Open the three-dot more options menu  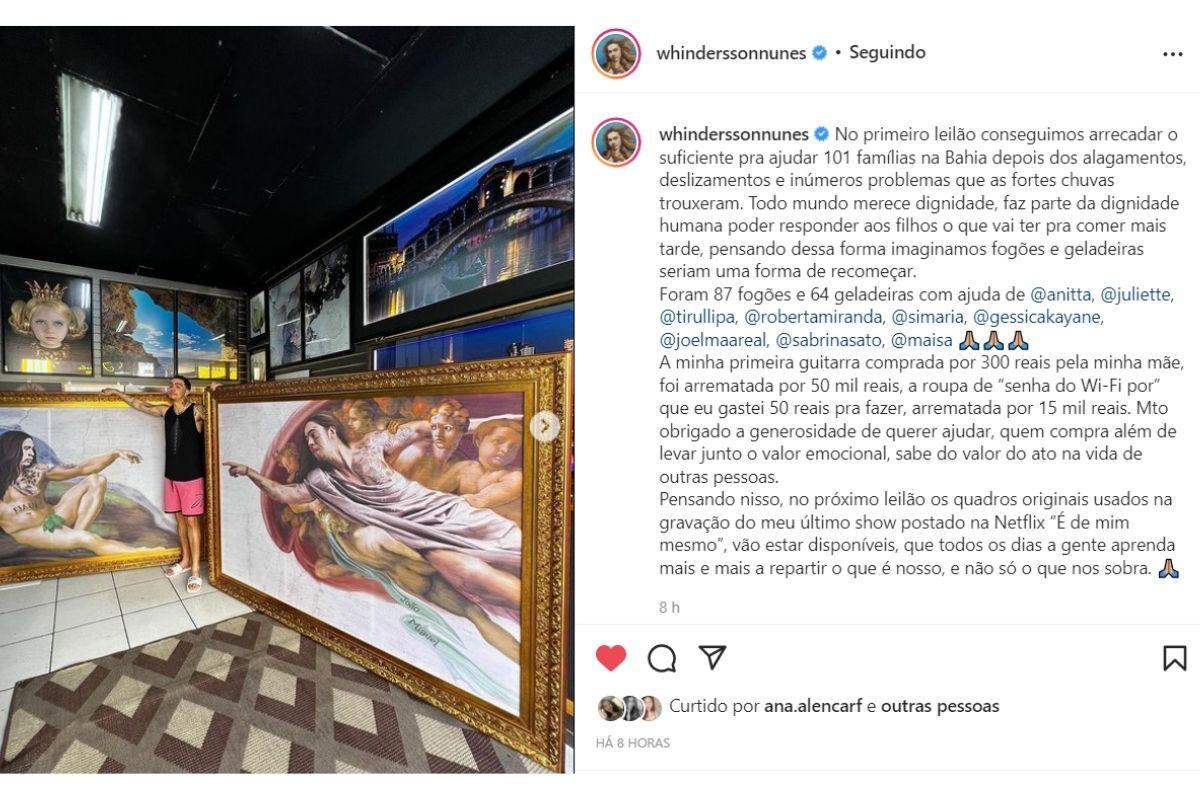pyautogui.click(x=1173, y=54)
